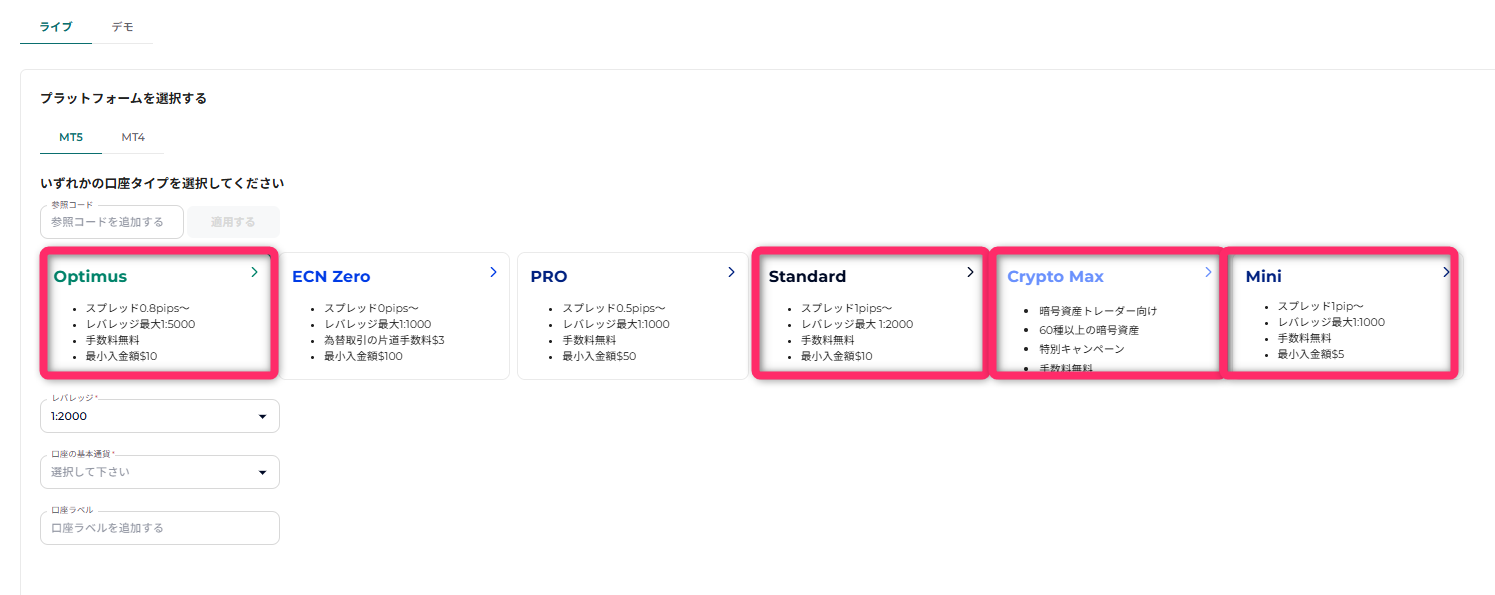Click the スプレッド0.5pips〜 text

613,309
